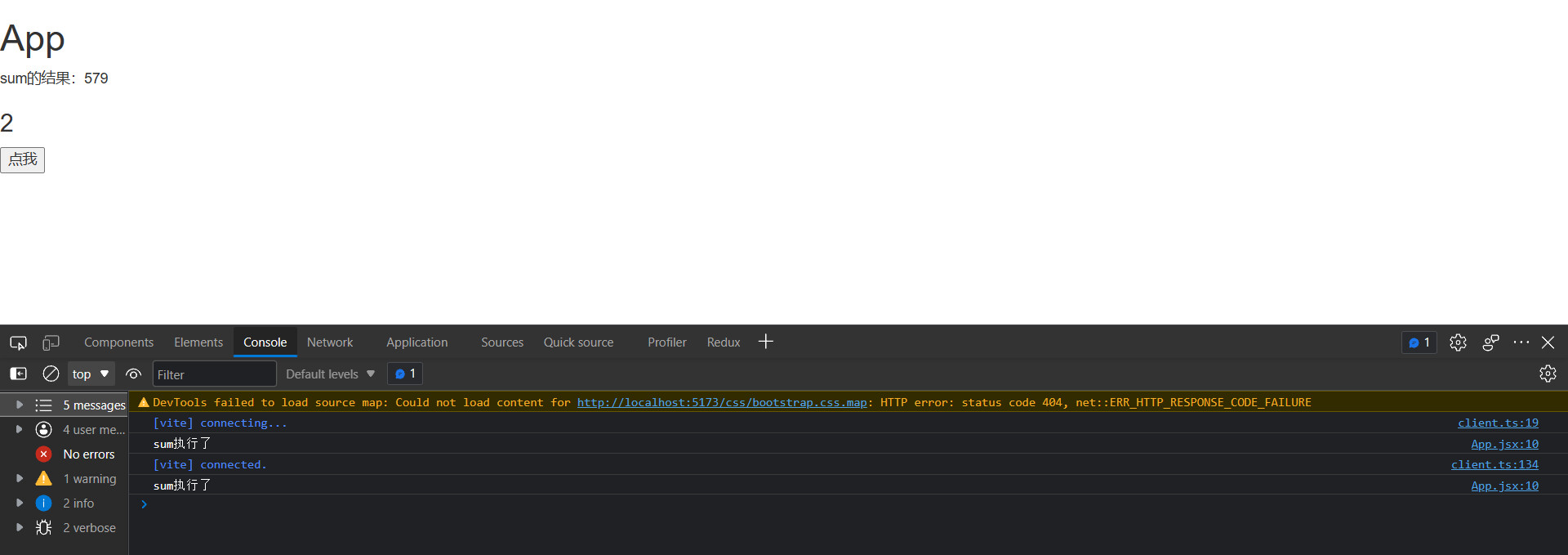Screen dimensions: 1568x555
Task: Click the plus icon to add tool tab
Action: 765,342
